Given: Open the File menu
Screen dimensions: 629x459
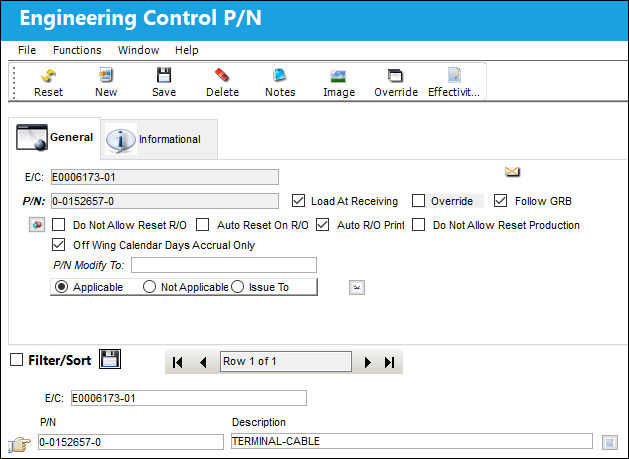Looking at the screenshot, I should tap(27, 50).
